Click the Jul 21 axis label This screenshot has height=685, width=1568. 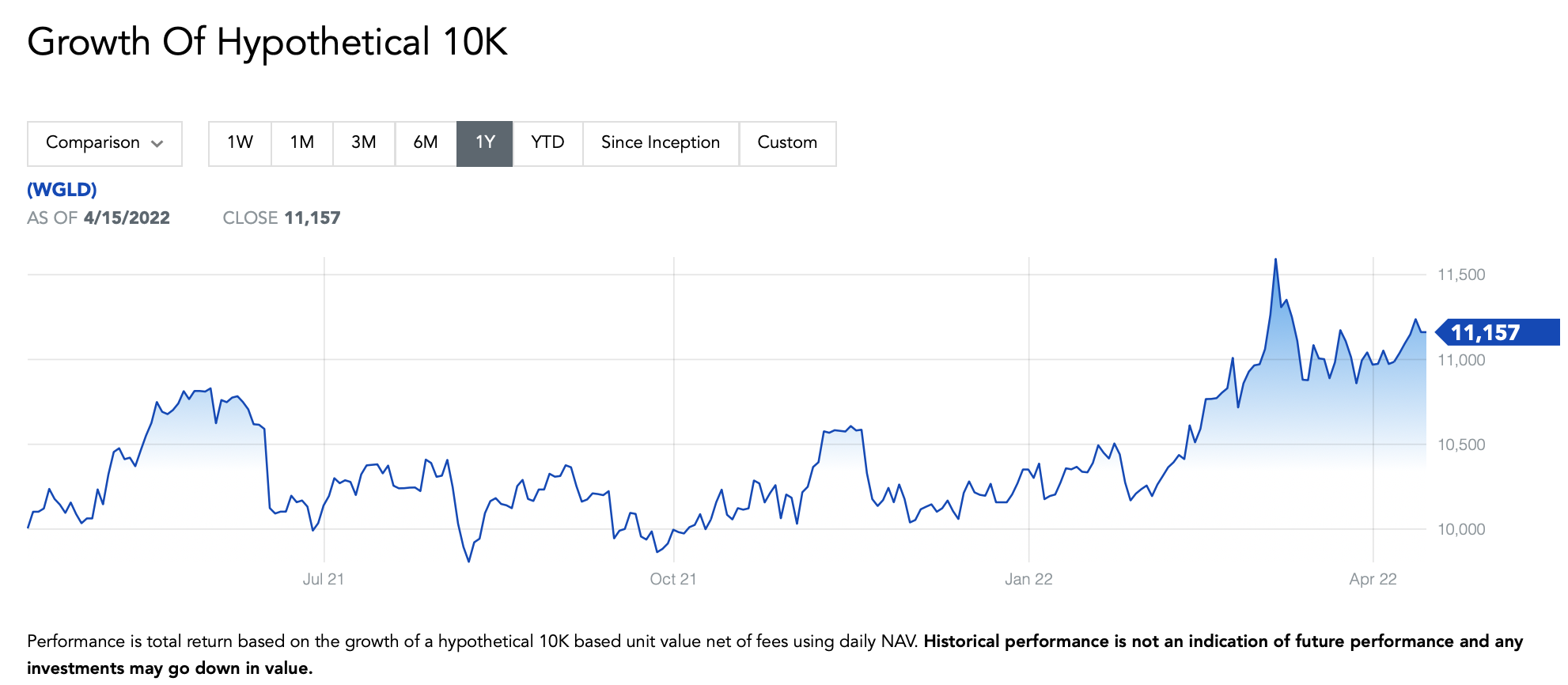coord(323,579)
